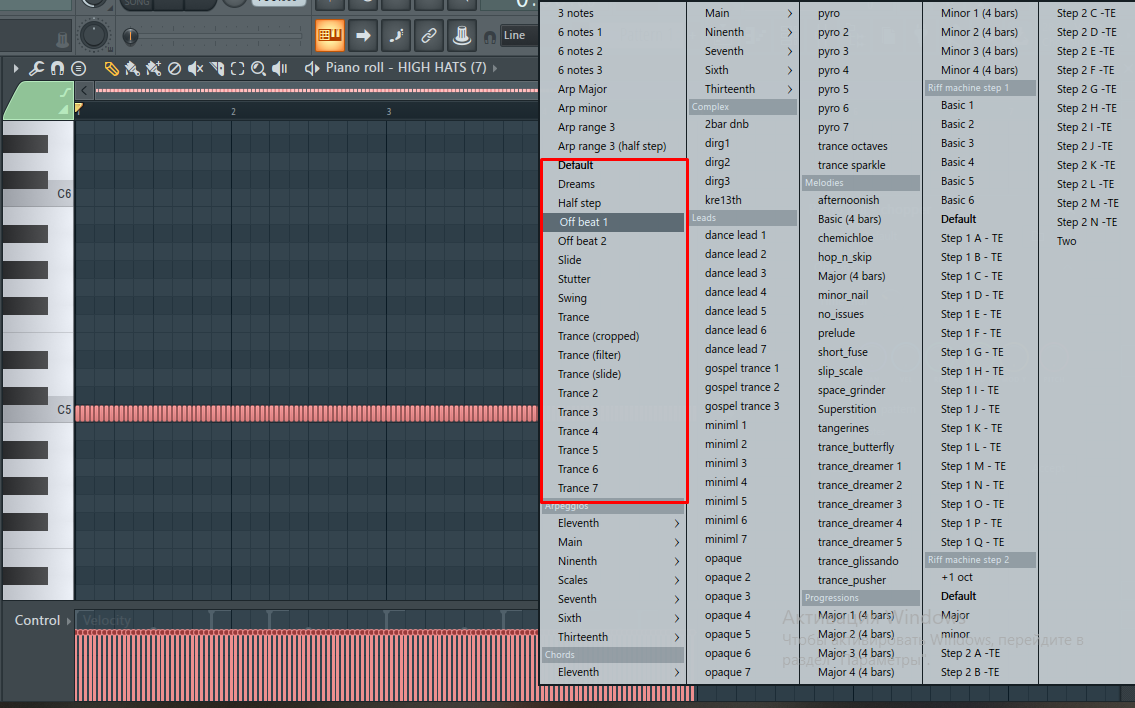
Task: Click the C5 piano key label
Action: click(64, 410)
